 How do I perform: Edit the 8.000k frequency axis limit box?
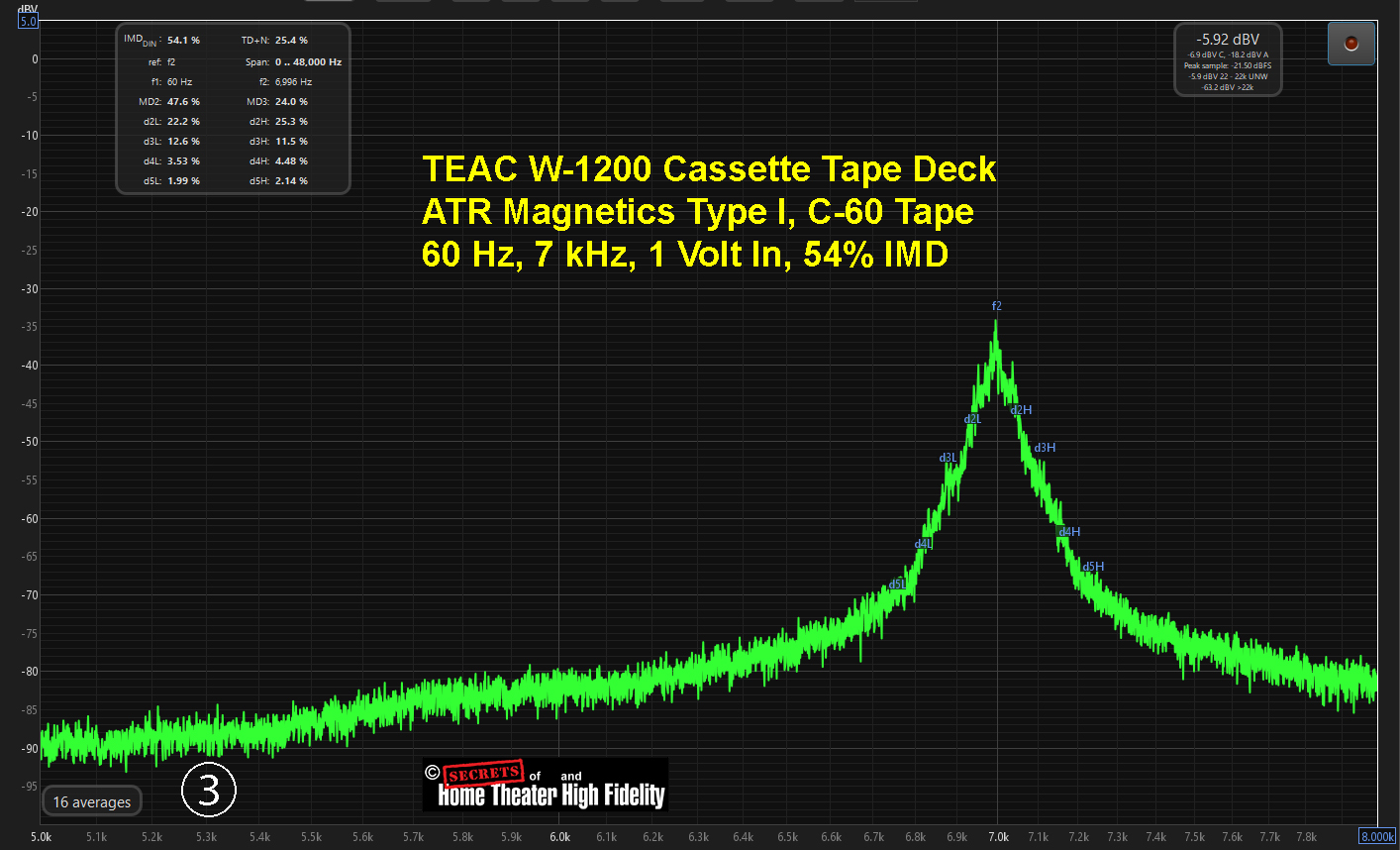point(1377,836)
